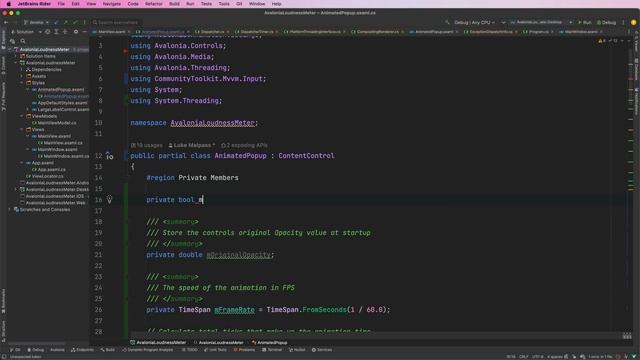The image size is (640, 360).
Task: Click the 10 usages code lens
Action: (x=147, y=145)
